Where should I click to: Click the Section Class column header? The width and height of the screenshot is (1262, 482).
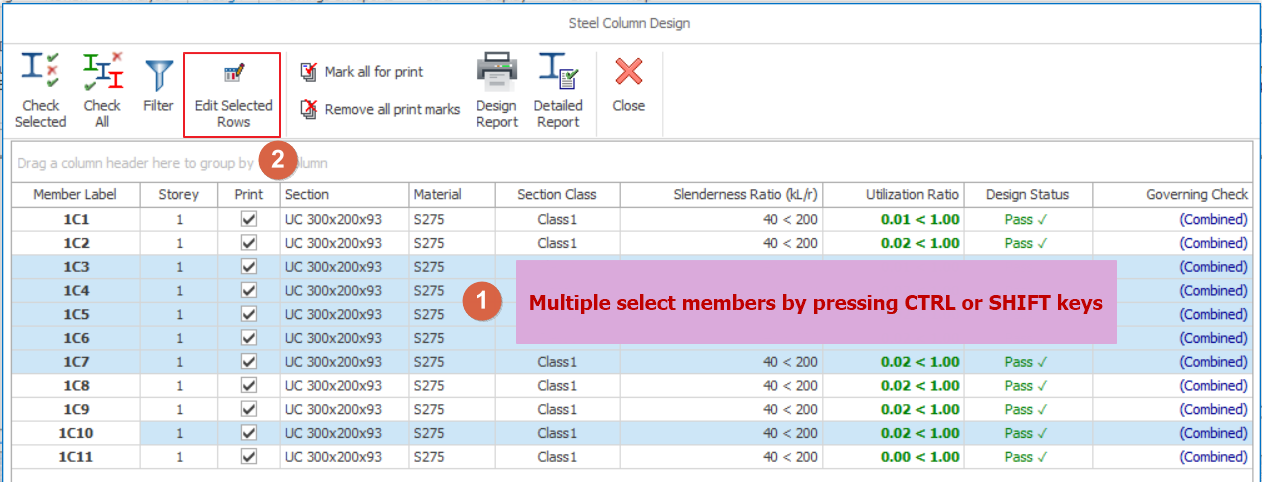pos(556,194)
